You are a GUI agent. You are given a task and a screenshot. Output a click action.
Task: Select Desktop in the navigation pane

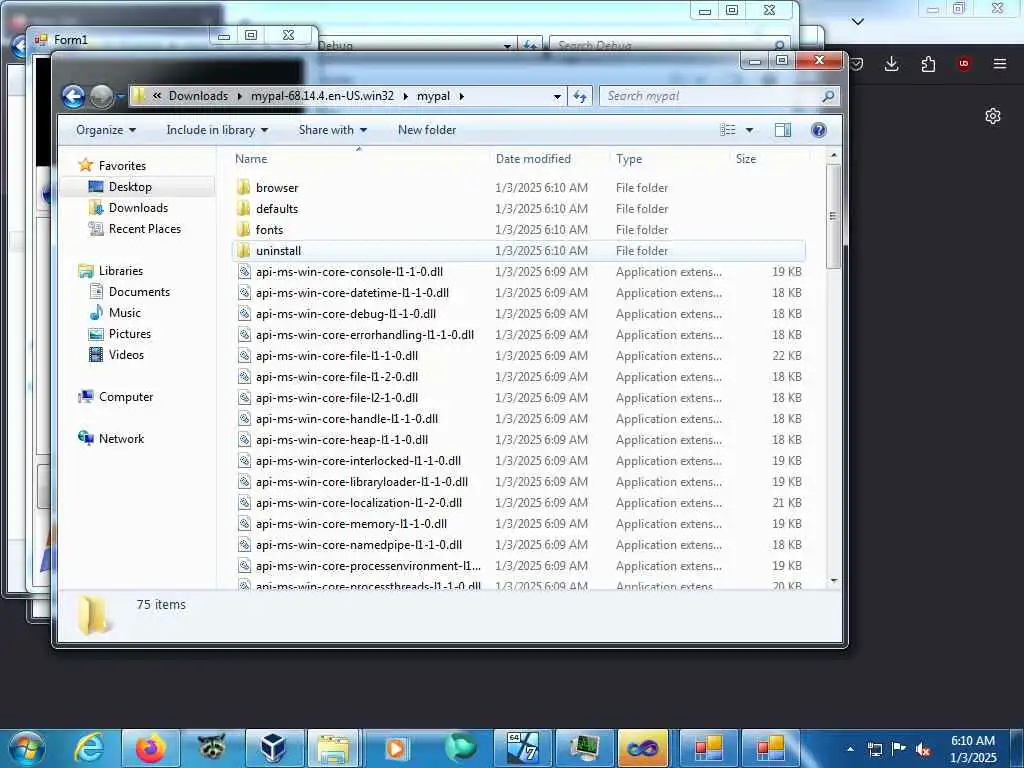coord(130,187)
